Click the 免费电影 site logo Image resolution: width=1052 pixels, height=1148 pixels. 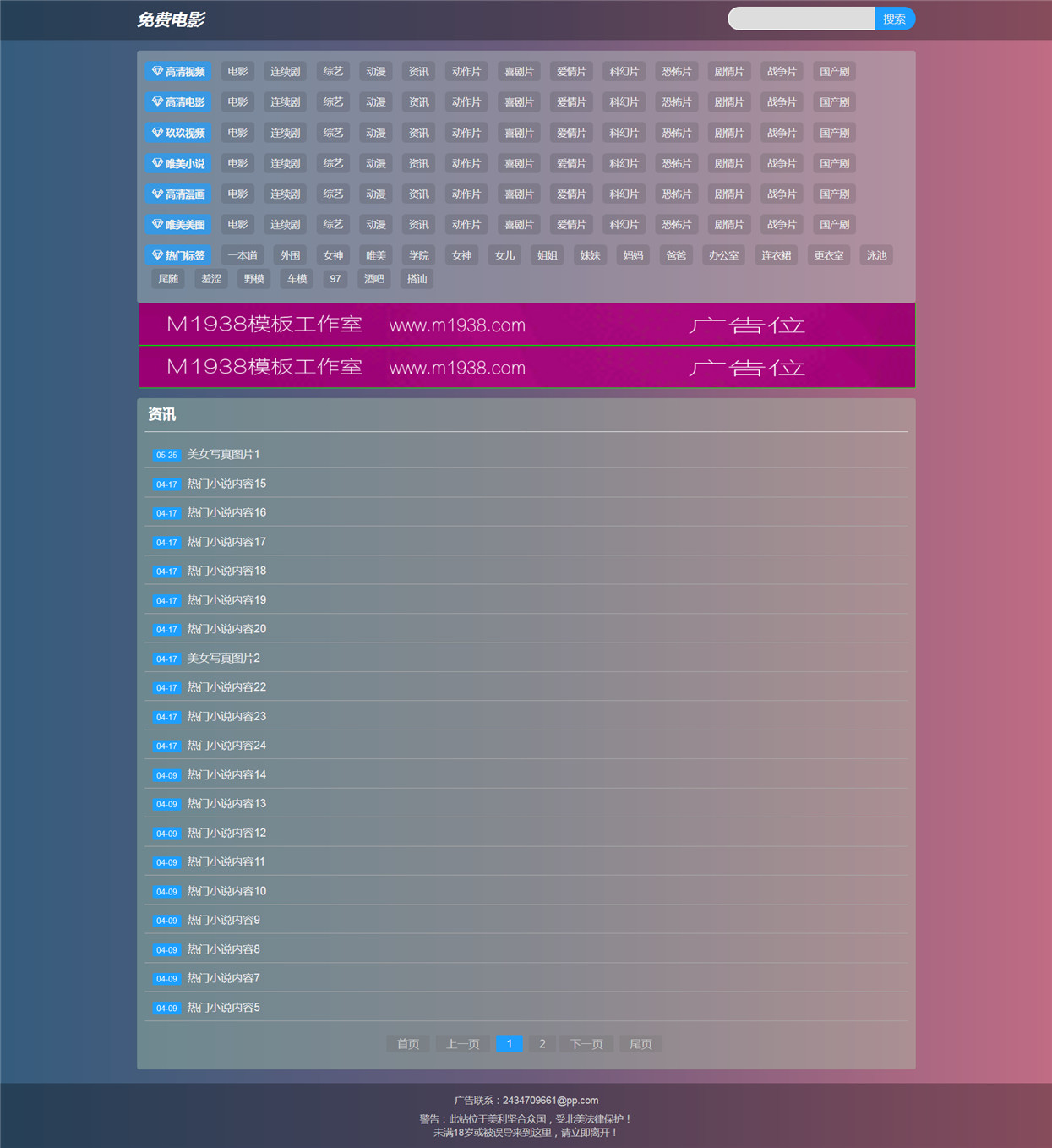pos(171,19)
